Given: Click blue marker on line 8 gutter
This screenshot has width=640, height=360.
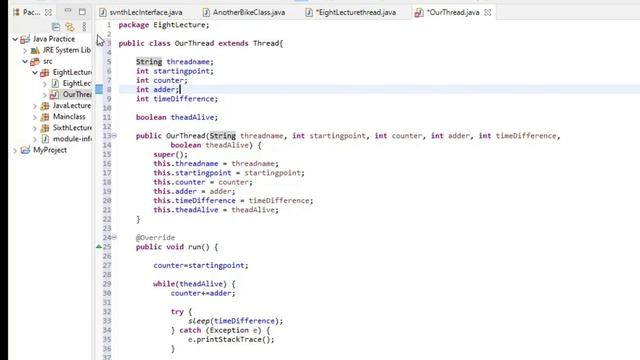Looking at the screenshot, I should tap(99, 89).
